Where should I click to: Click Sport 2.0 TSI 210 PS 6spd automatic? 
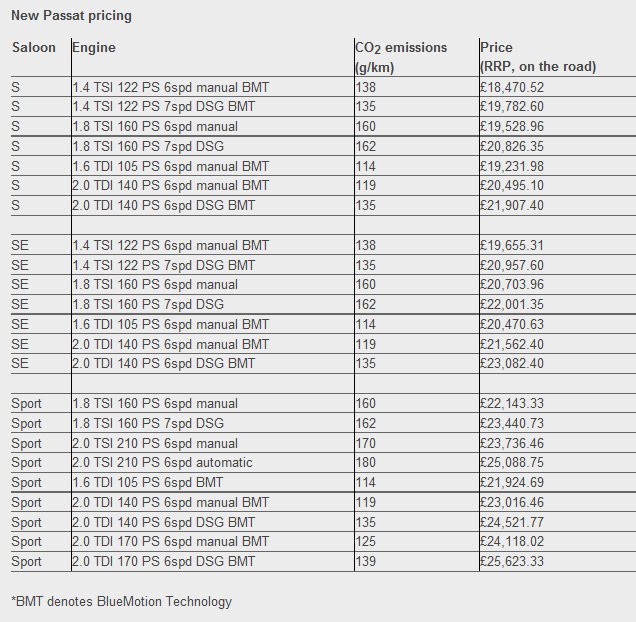click(162, 462)
